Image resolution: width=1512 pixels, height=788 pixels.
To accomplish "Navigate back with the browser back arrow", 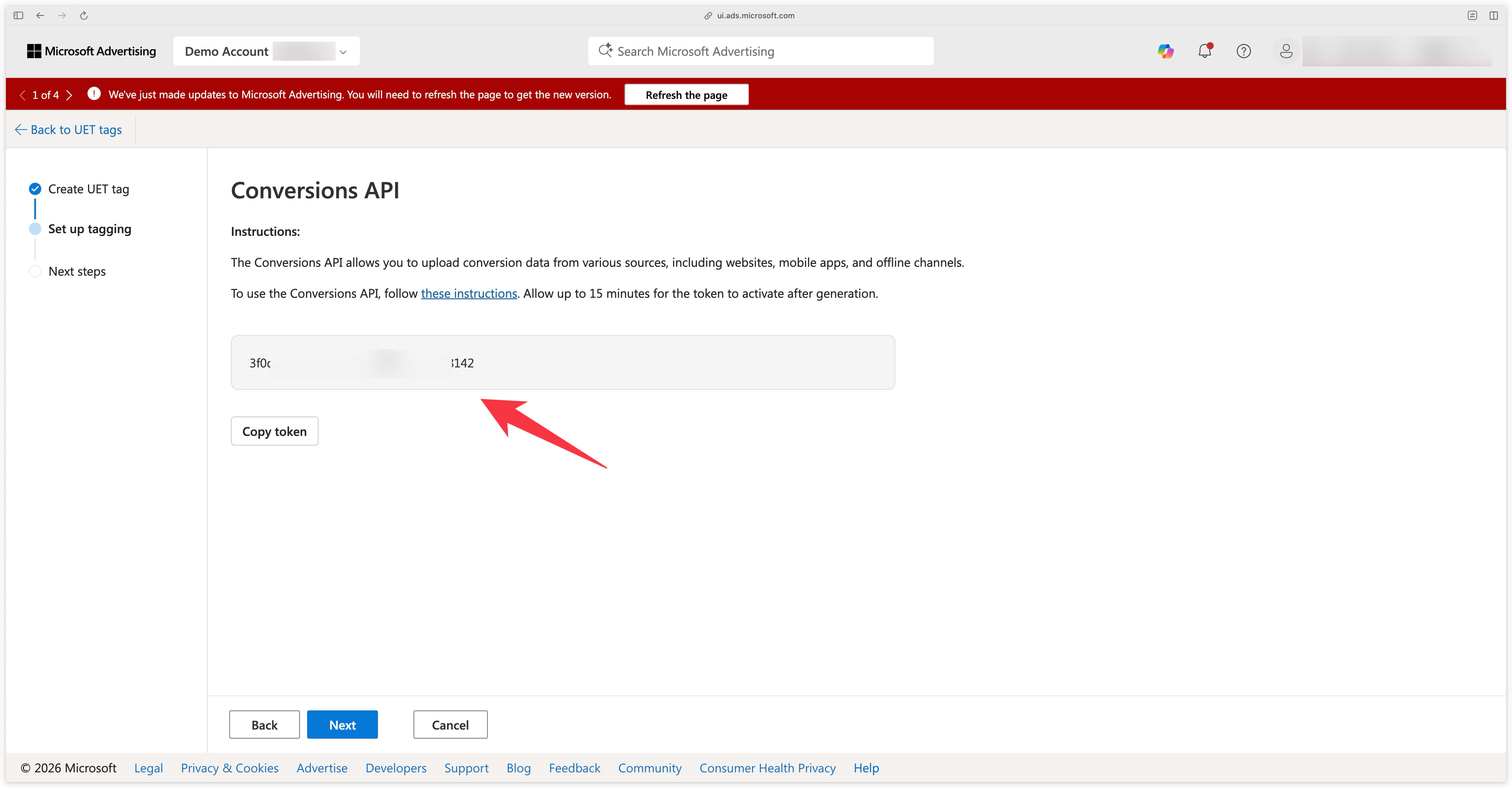I will click(40, 15).
